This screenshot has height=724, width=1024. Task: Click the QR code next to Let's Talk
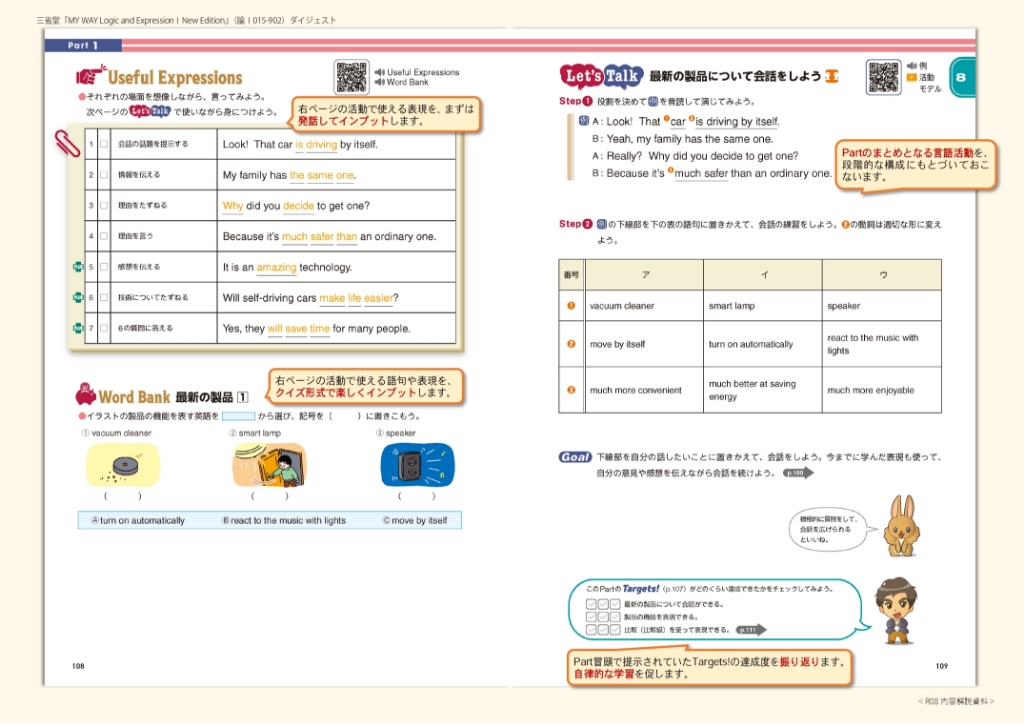(883, 77)
